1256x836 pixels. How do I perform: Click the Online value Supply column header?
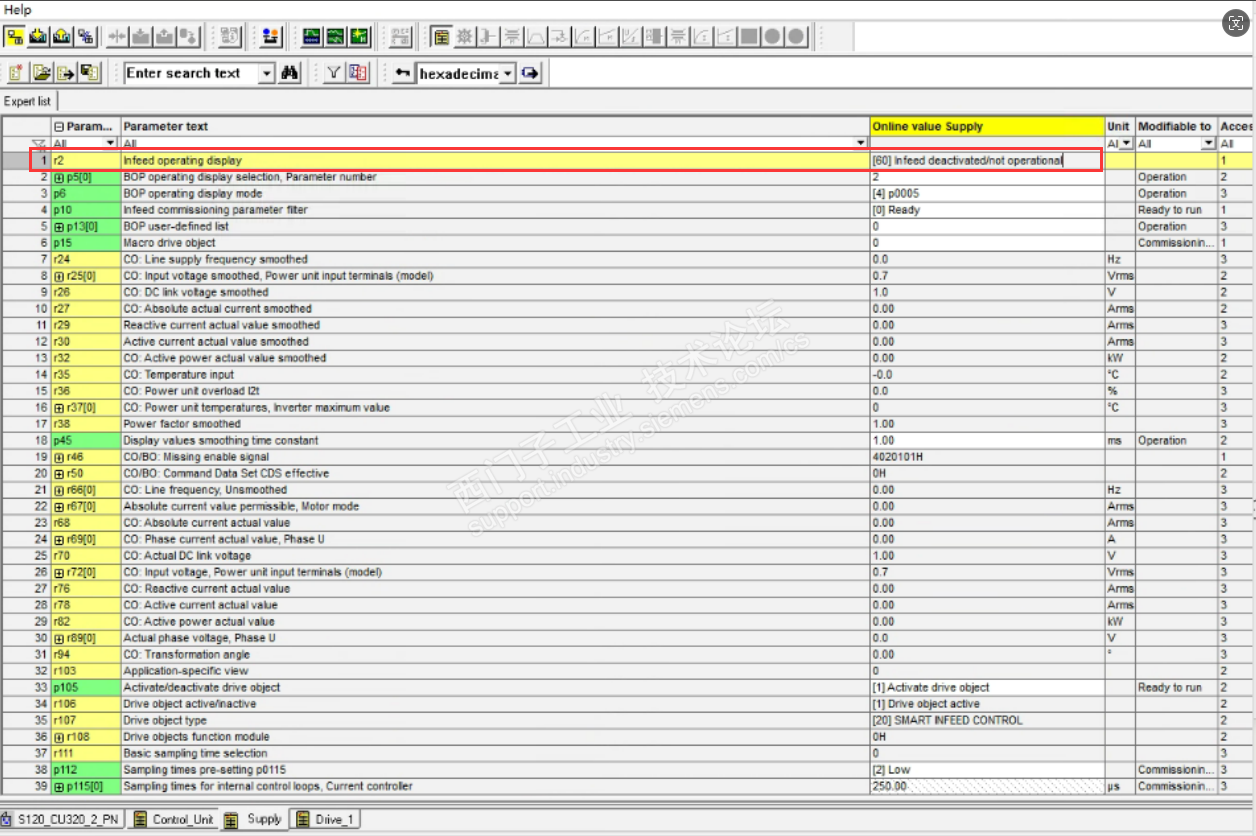(x=987, y=127)
